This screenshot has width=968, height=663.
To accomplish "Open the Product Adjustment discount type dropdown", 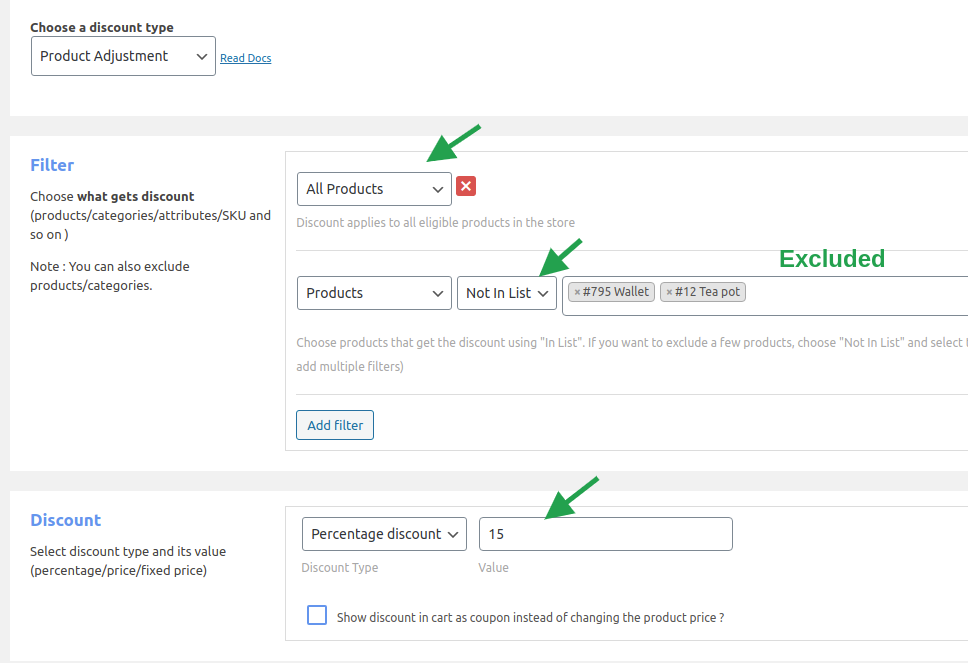I will (123, 56).
